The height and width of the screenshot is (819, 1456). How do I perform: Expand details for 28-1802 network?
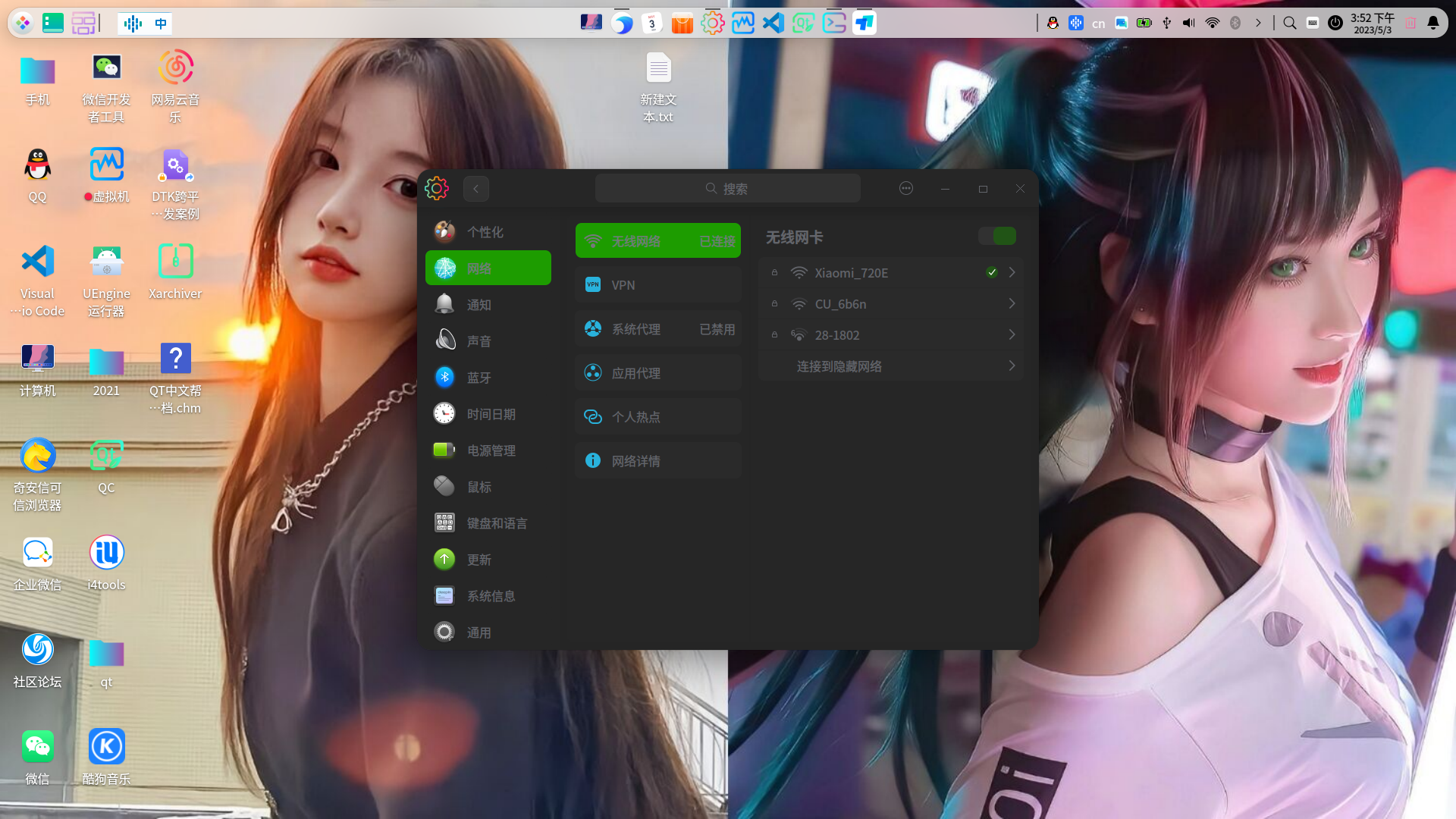[1011, 334]
